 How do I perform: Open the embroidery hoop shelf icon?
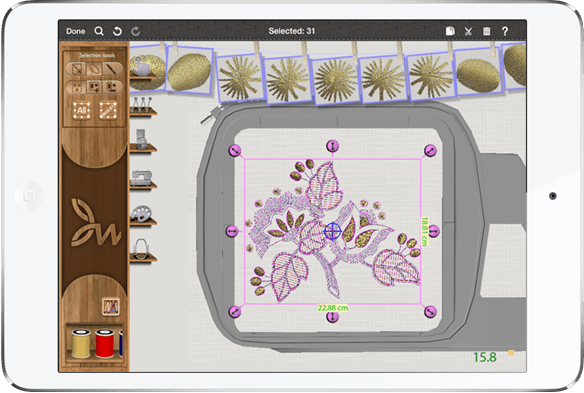click(142, 250)
